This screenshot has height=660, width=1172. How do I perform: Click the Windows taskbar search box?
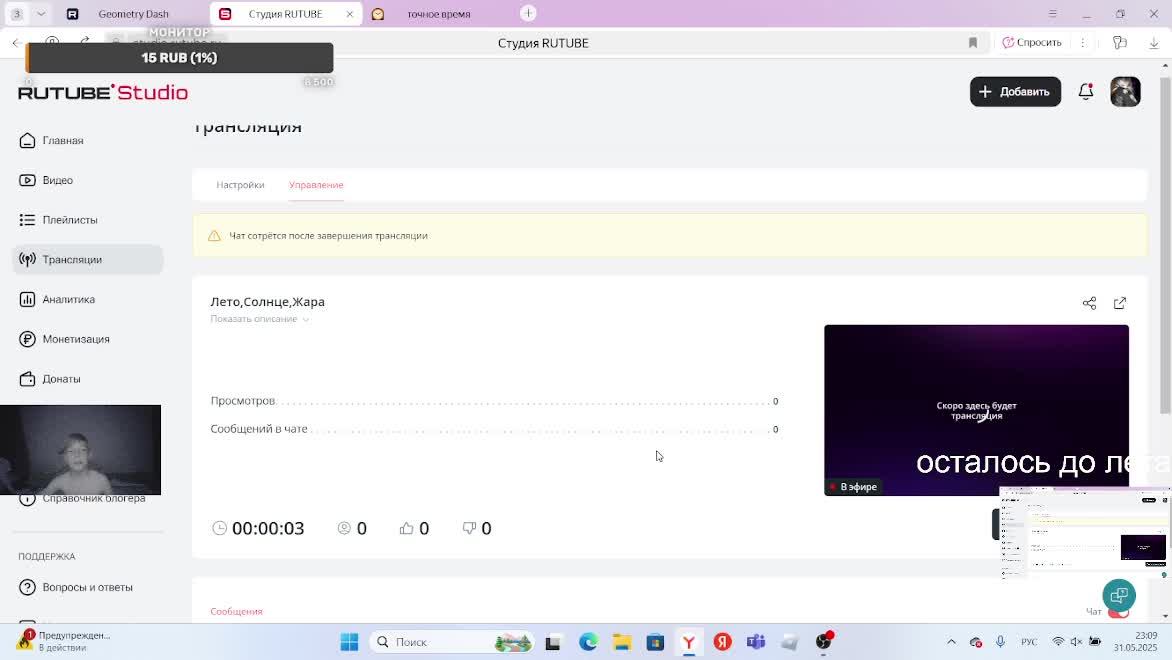[x=451, y=642]
